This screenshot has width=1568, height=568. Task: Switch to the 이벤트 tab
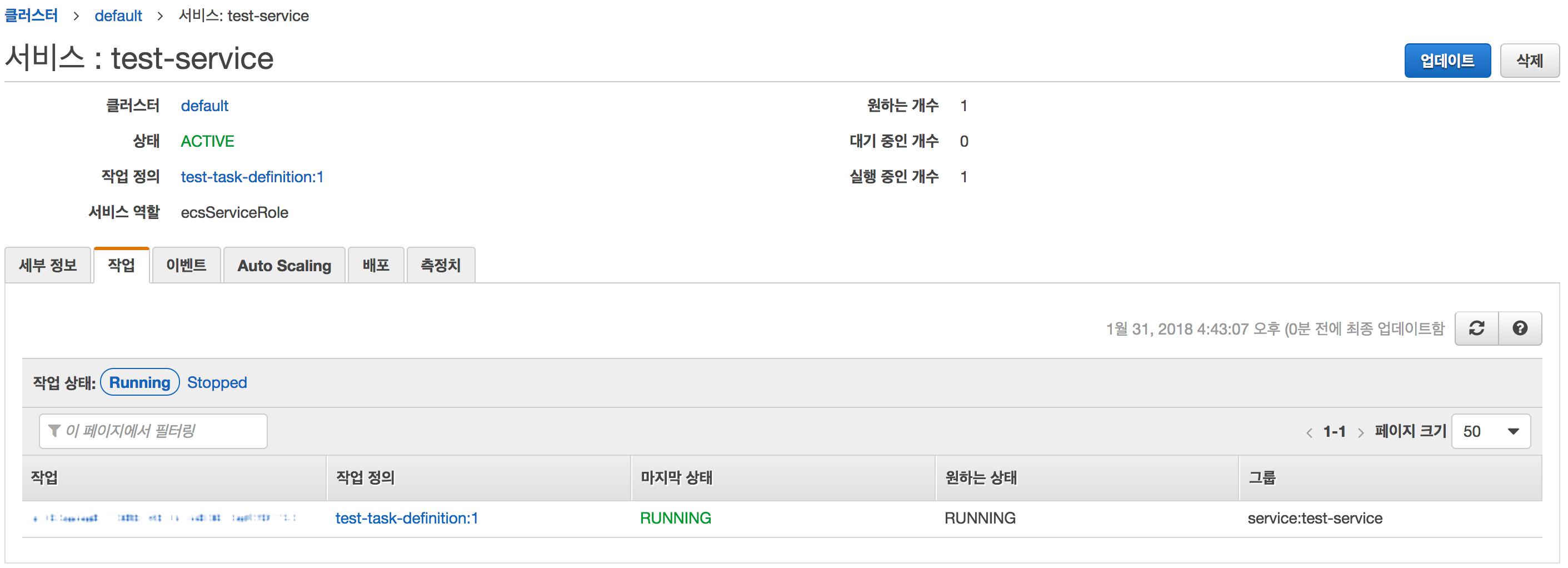[186, 266]
